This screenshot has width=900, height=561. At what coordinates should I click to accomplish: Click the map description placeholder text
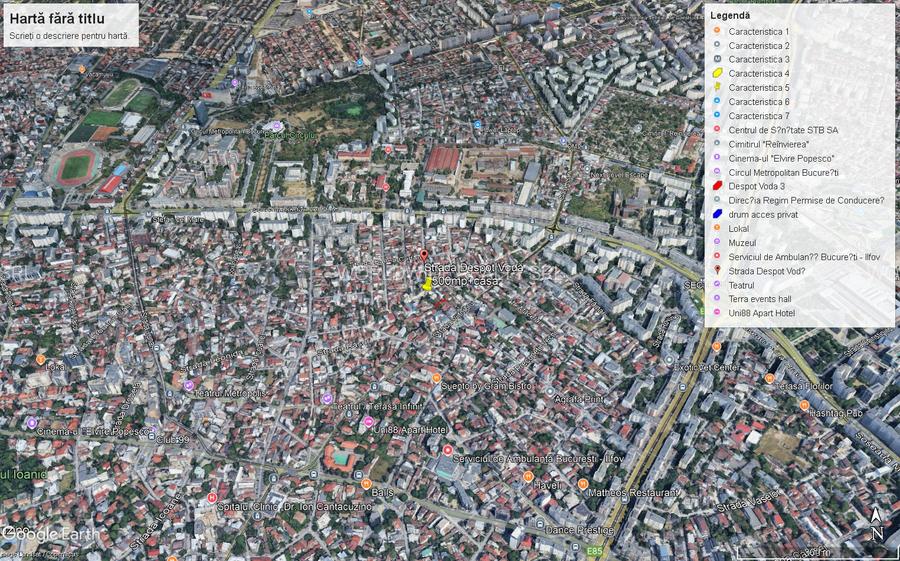pos(68,36)
